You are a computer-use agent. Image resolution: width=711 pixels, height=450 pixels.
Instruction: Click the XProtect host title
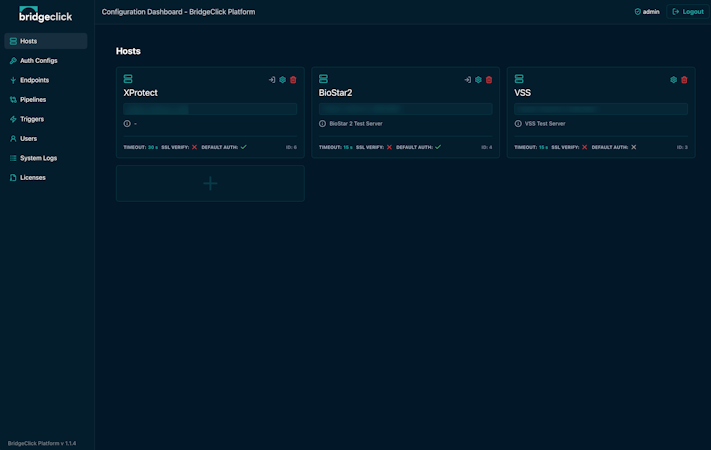tap(141, 93)
